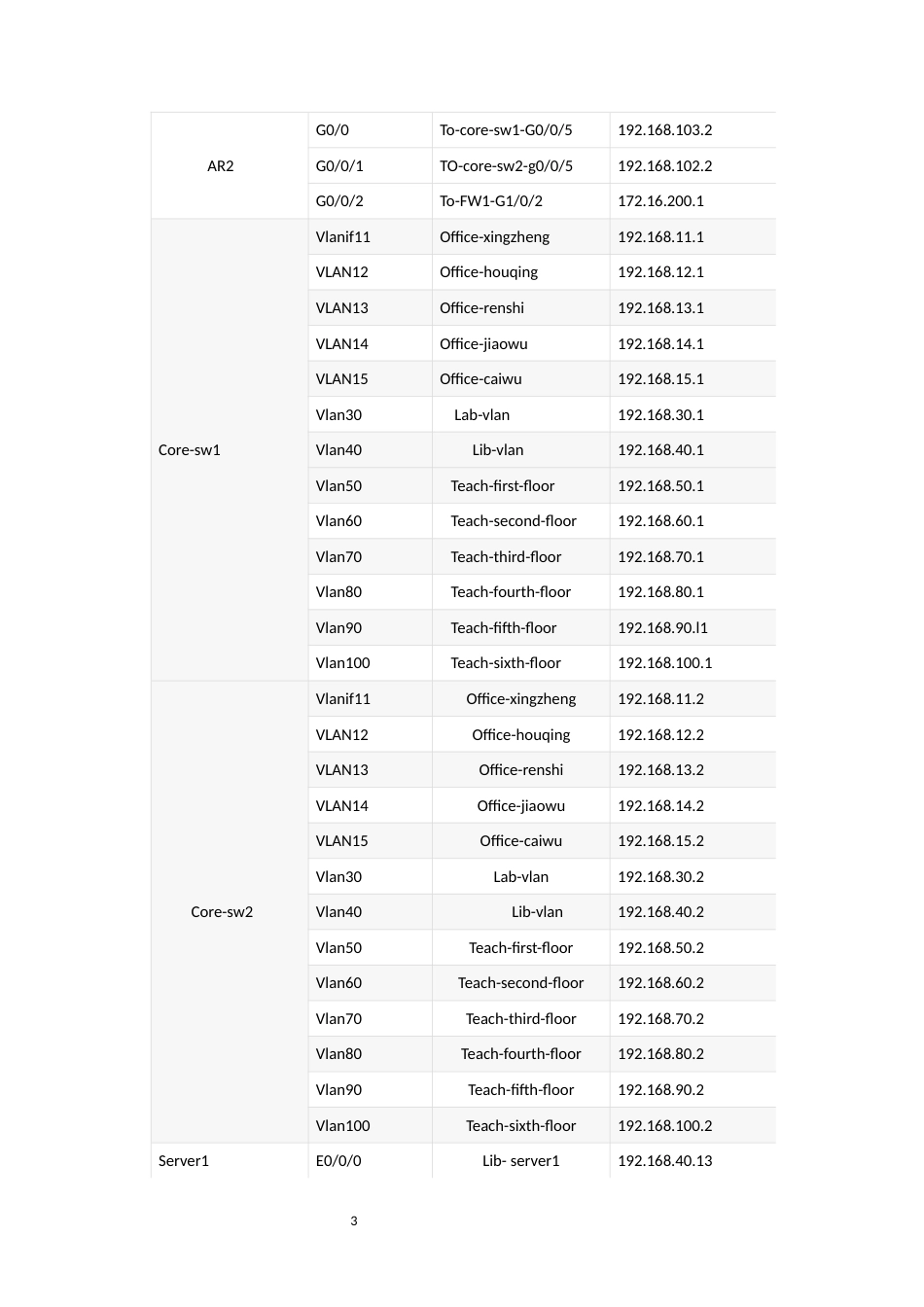Select the Core-sw2 device name cell
This screenshot has width=924, height=1307.
(x=222, y=912)
